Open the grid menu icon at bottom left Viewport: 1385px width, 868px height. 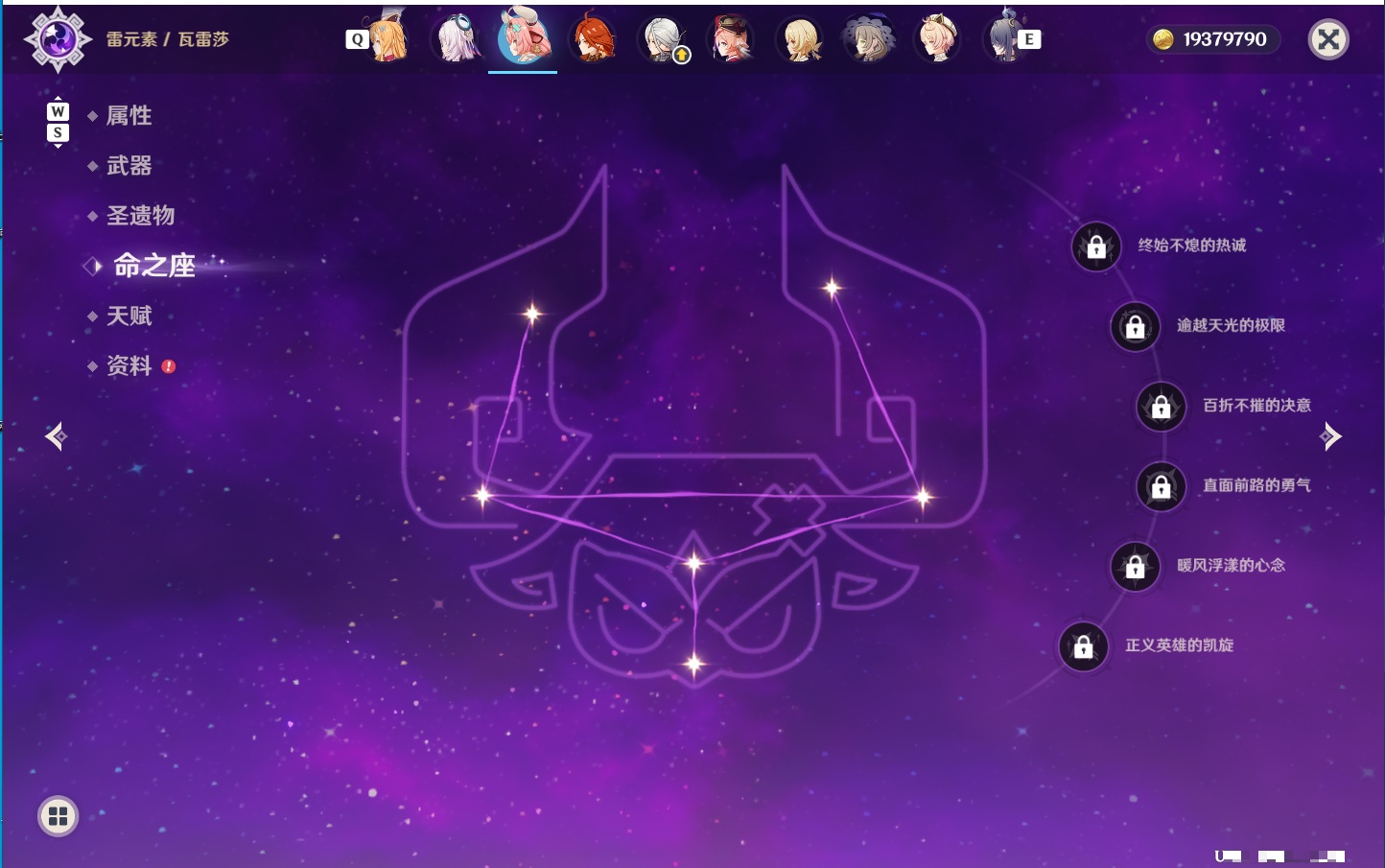[x=58, y=816]
